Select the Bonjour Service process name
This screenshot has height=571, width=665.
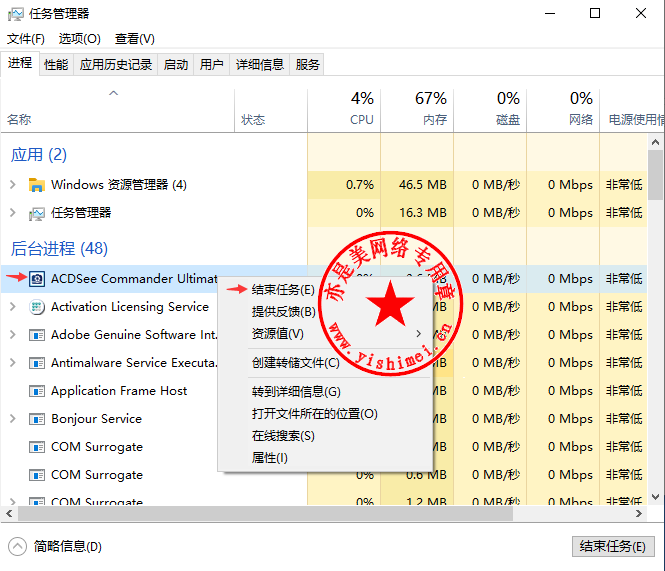click(96, 419)
